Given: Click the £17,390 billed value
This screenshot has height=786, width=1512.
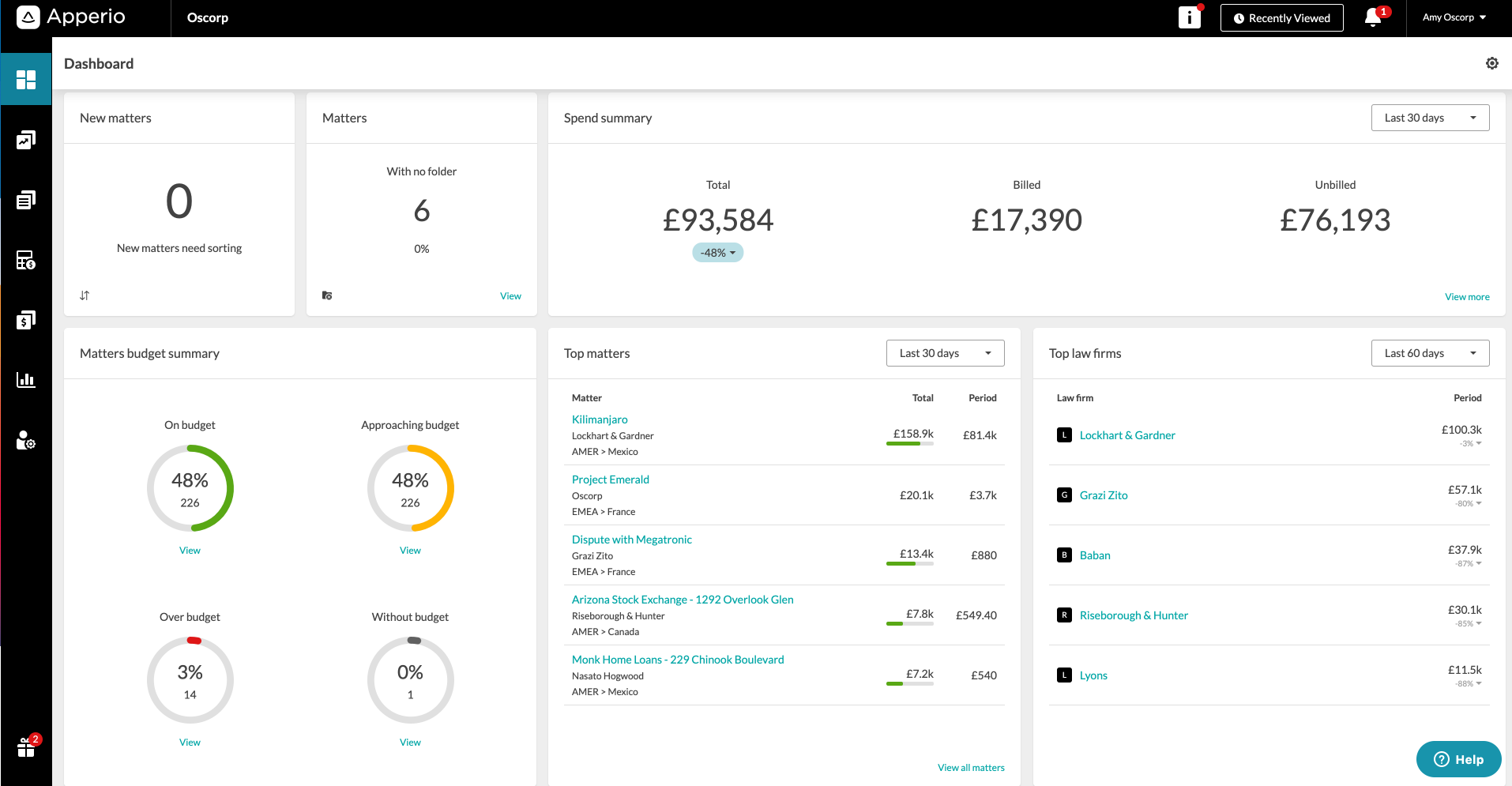Looking at the screenshot, I should pos(1026,220).
